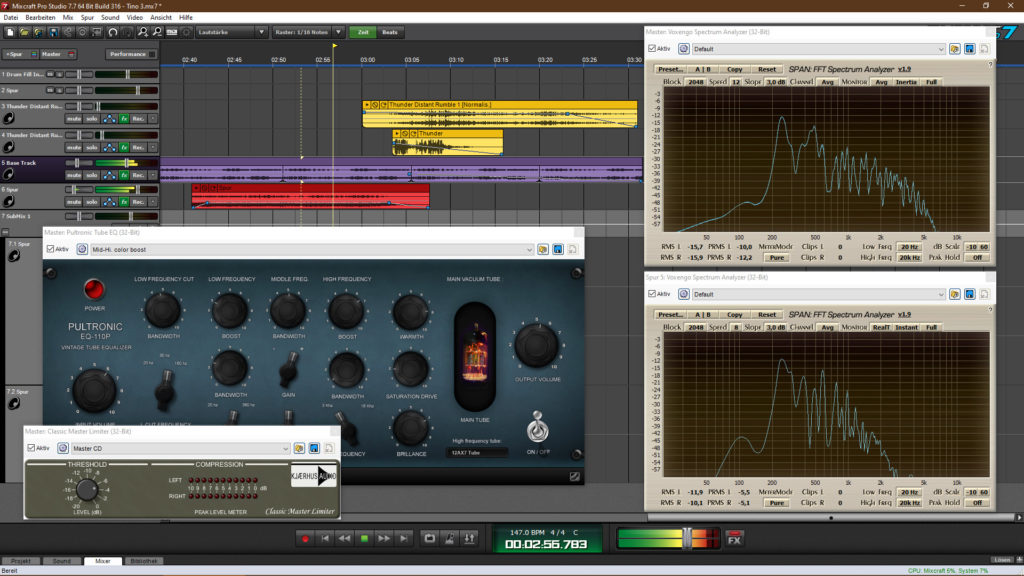The width and height of the screenshot is (1024, 576).
Task: Open the preset library icon in Master Spectrum Analyzer
Action: click(955, 49)
